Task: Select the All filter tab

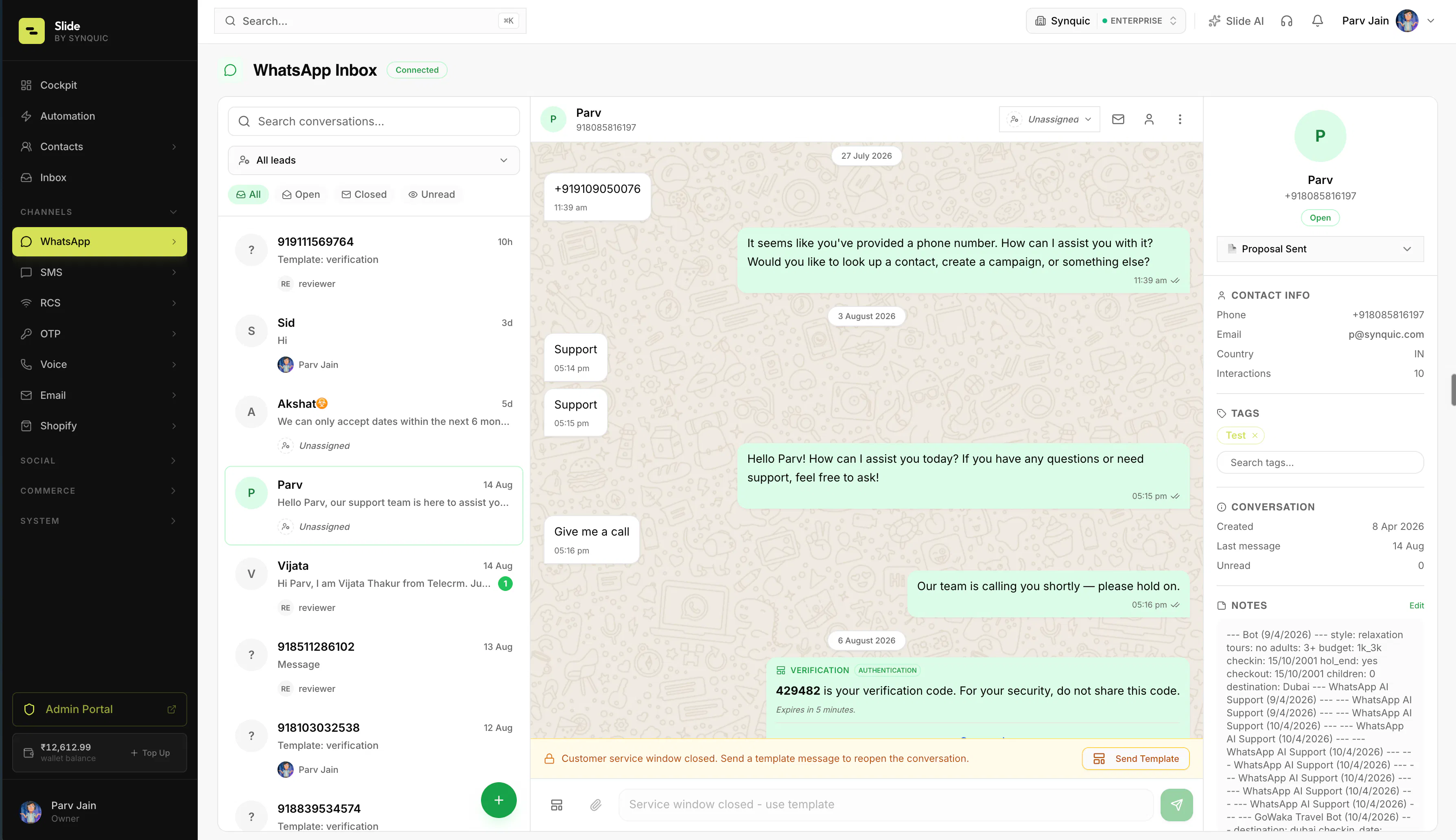Action: (248, 195)
